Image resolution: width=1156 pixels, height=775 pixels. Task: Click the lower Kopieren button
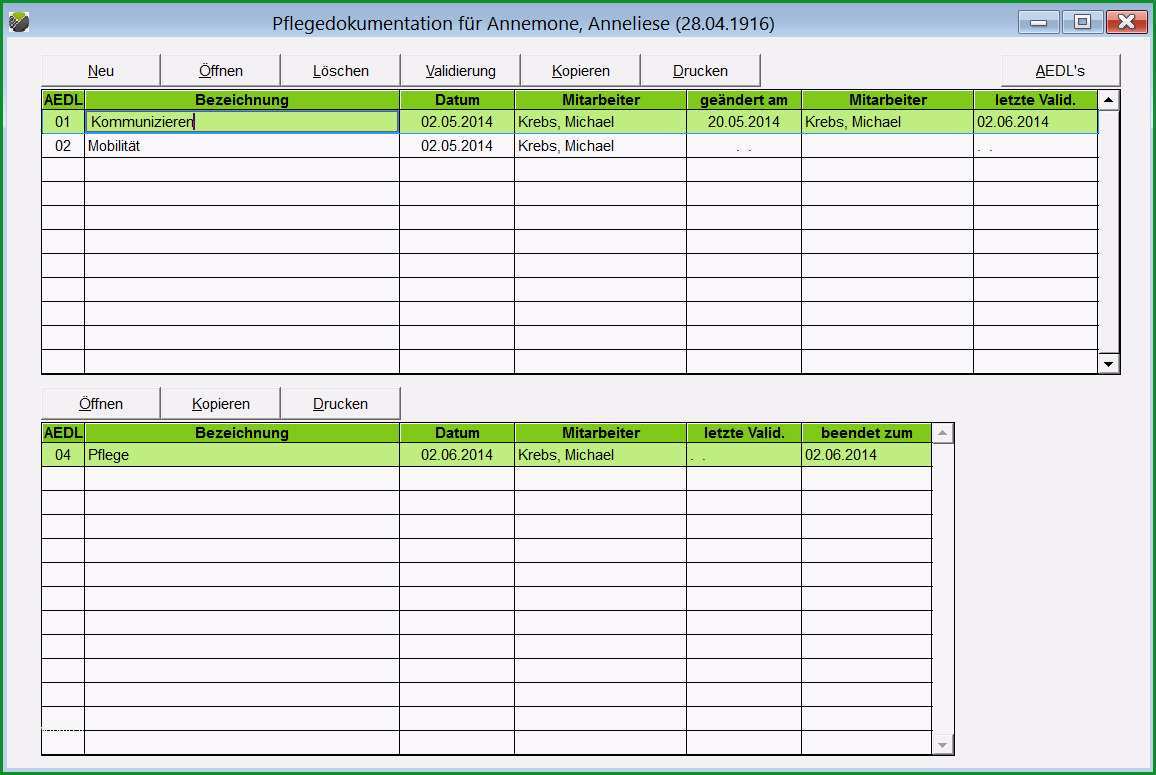tap(220, 404)
